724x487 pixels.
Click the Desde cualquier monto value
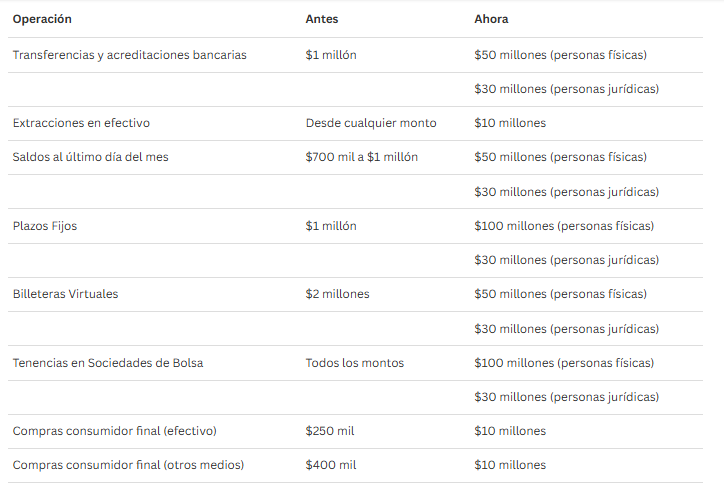(x=371, y=123)
